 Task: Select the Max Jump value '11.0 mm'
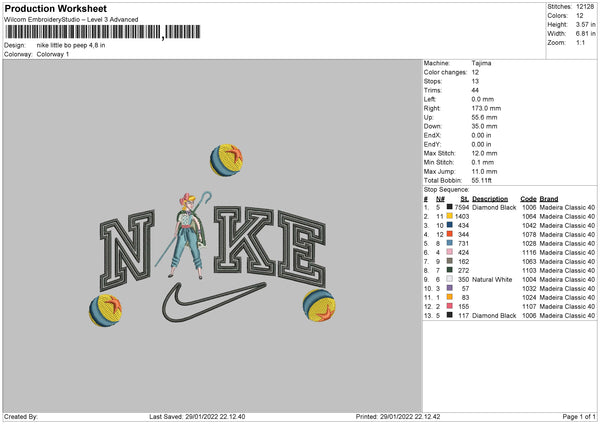pyautogui.click(x=484, y=171)
